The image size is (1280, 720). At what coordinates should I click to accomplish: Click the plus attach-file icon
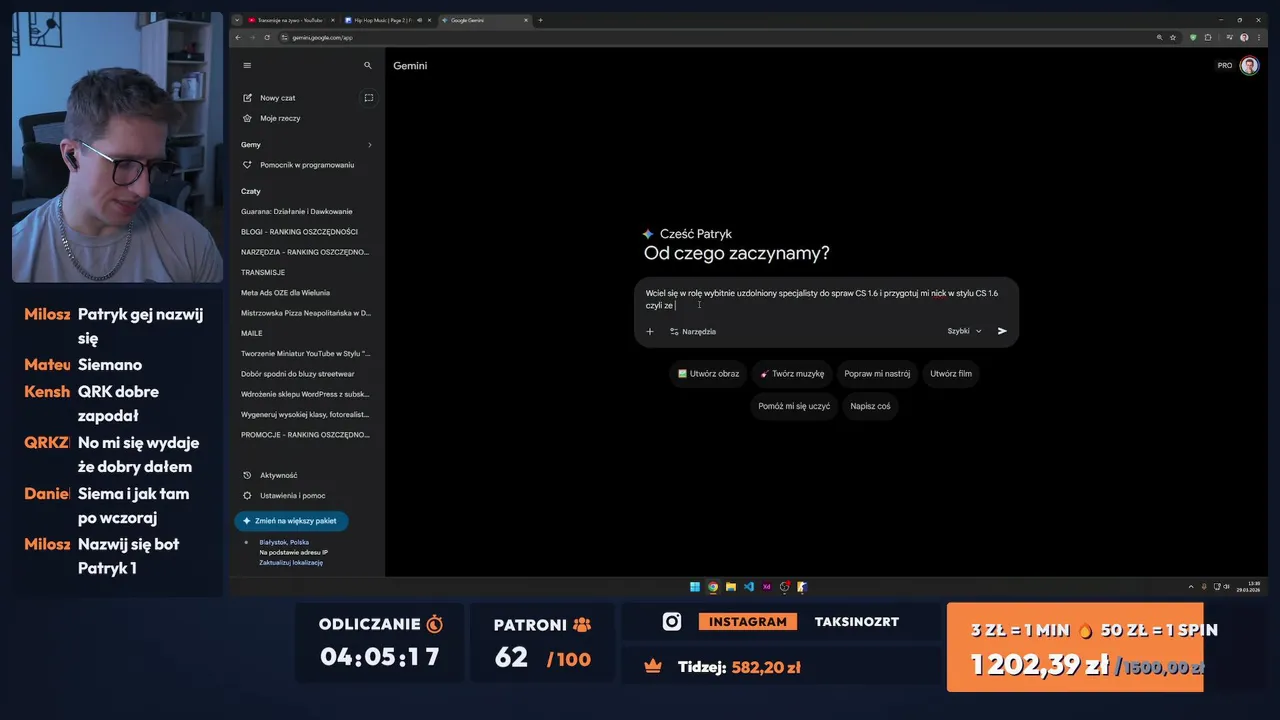[x=649, y=331]
